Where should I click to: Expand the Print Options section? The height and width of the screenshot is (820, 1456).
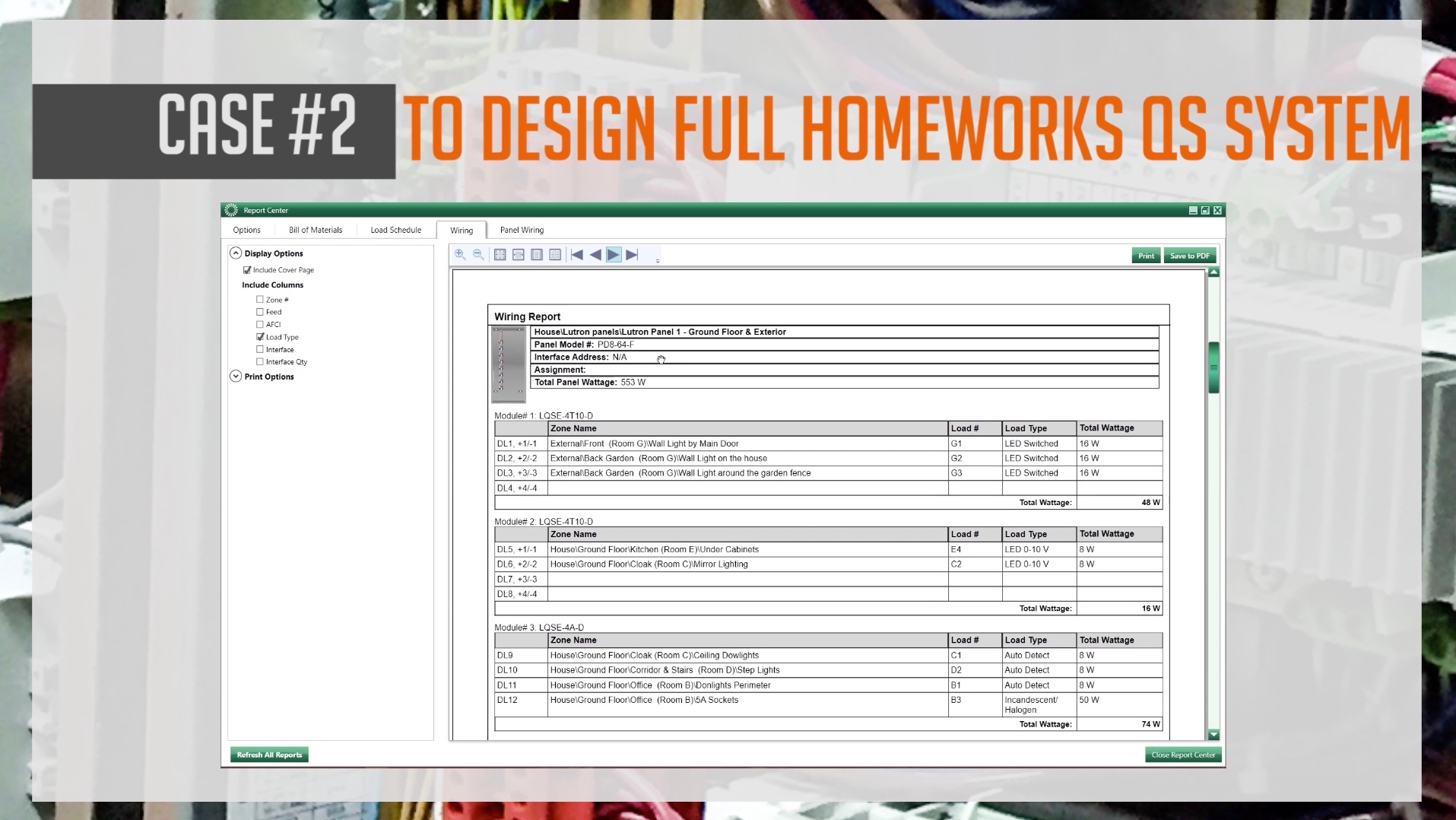point(236,377)
